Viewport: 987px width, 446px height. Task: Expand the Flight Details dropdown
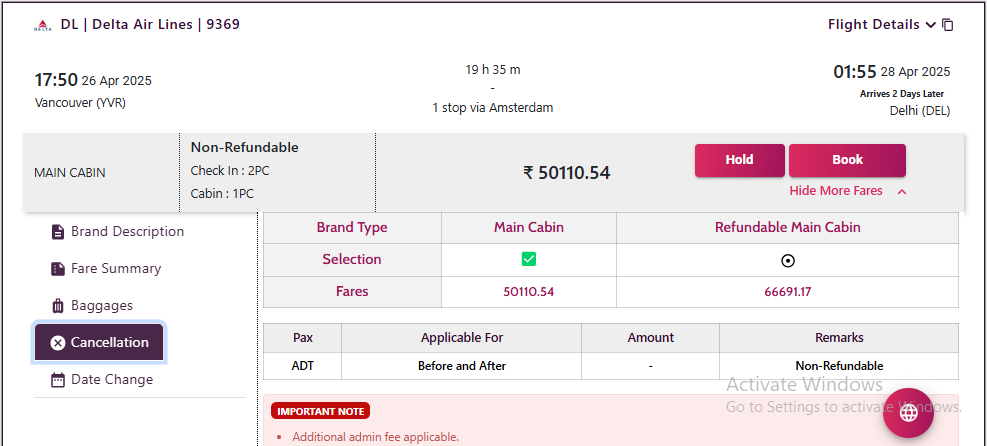(x=882, y=25)
